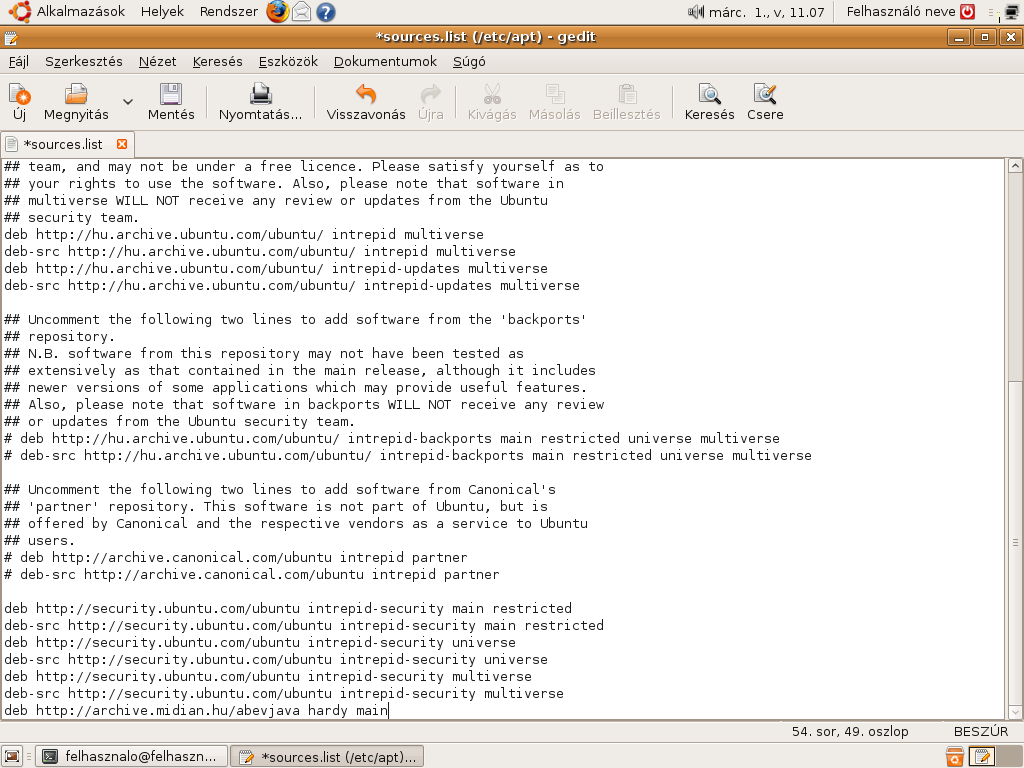Select the *sources.list document tab
The width and height of the screenshot is (1024, 768).
pos(63,144)
